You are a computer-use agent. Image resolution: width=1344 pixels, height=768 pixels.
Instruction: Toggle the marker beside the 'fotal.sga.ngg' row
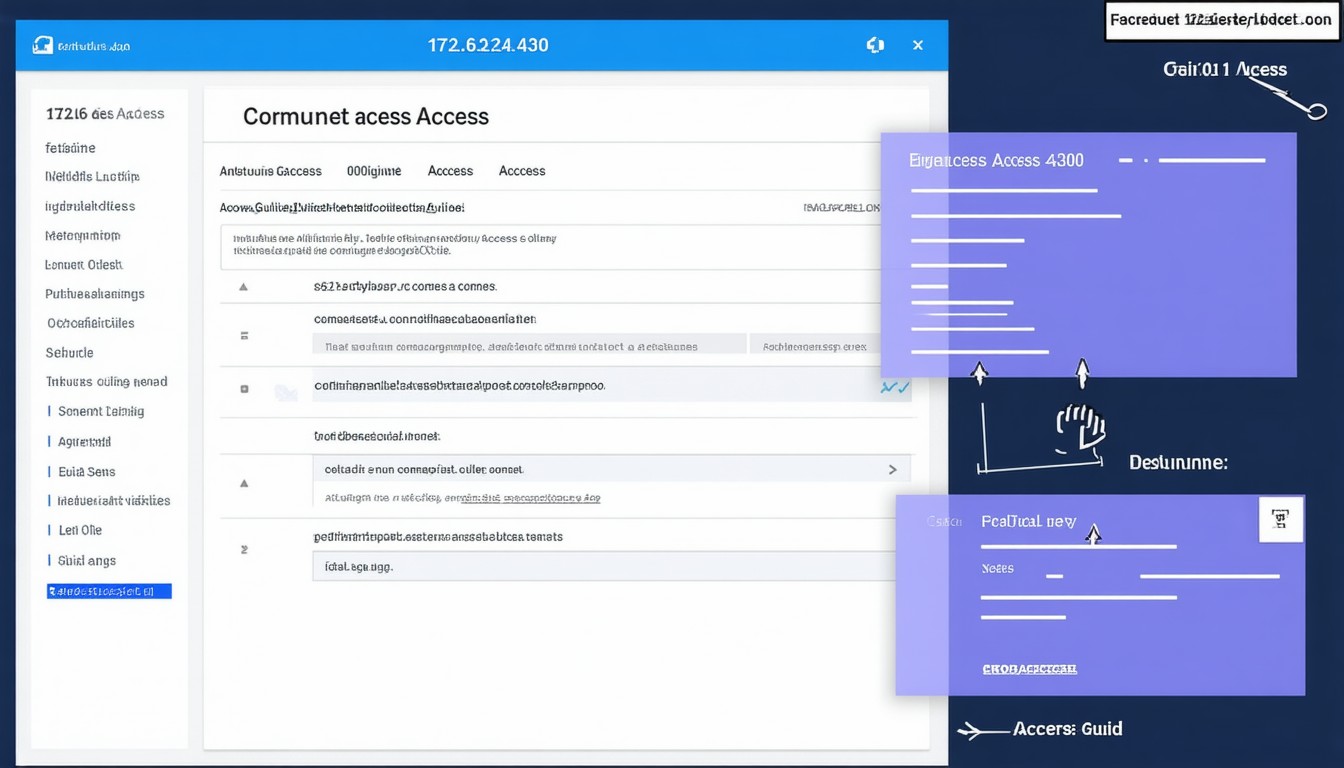point(244,550)
